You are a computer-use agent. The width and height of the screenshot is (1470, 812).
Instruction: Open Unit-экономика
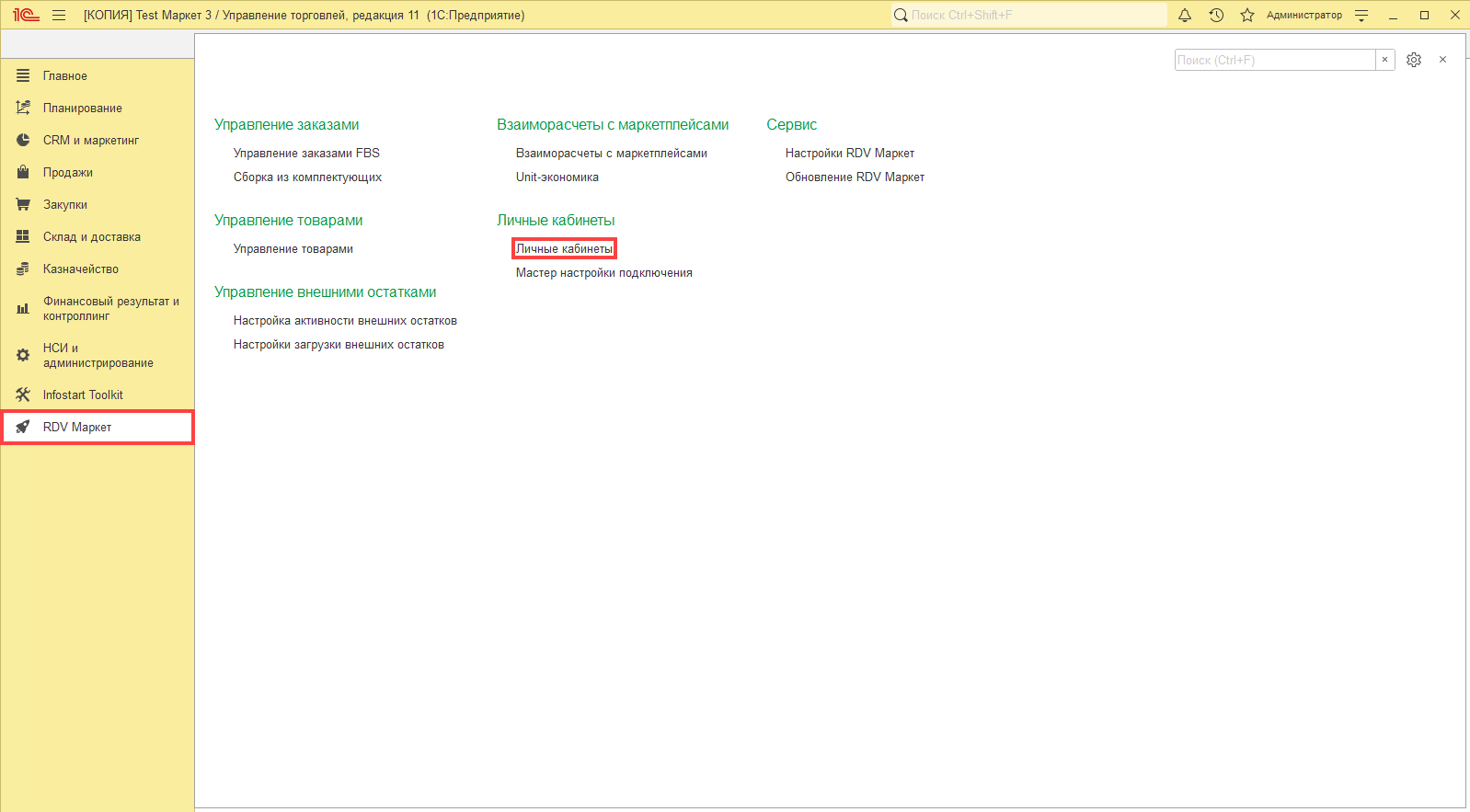[x=557, y=177]
